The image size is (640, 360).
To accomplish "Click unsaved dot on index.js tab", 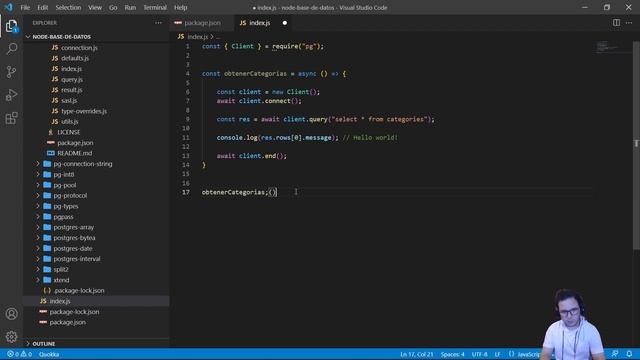I will pyautogui.click(x=285, y=23).
